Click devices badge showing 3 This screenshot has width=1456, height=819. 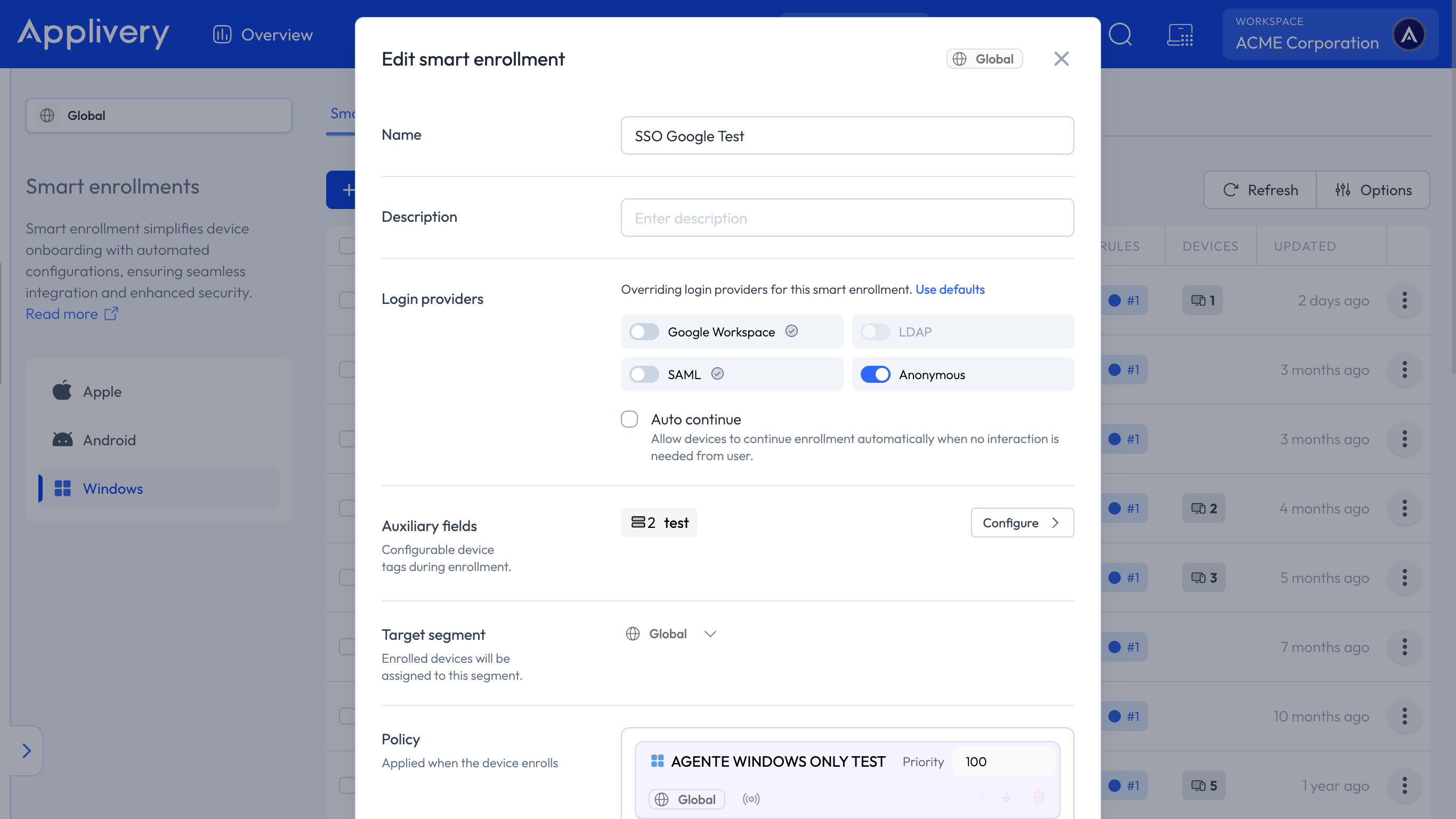point(1203,577)
